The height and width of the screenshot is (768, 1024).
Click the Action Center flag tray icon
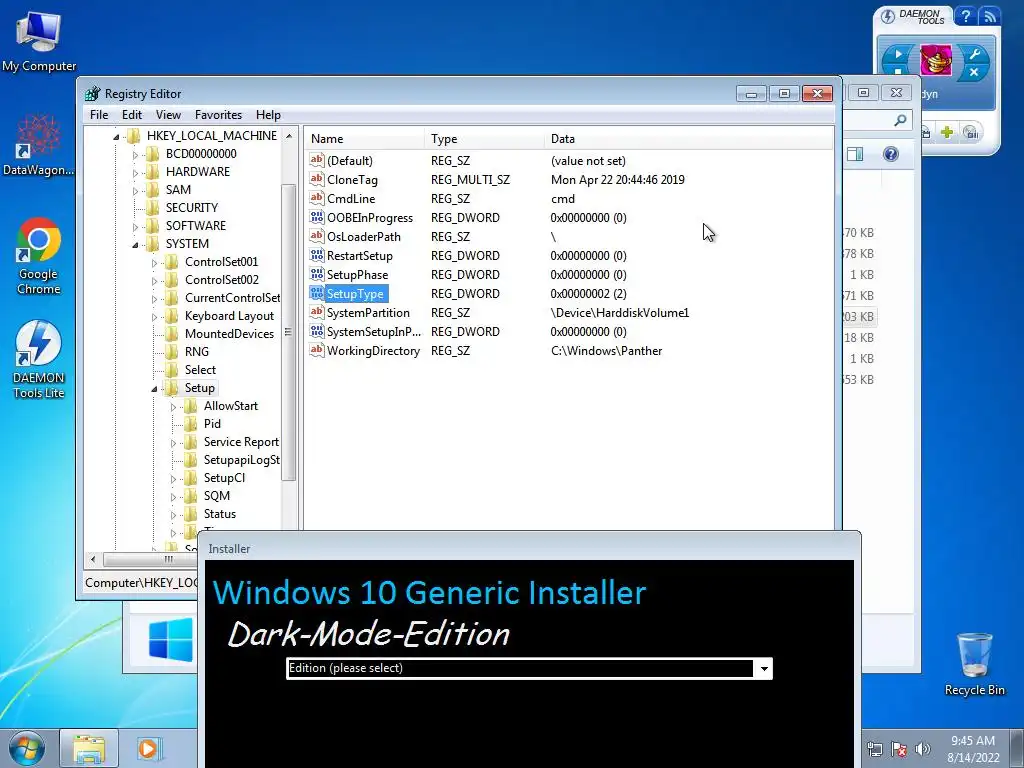(899, 749)
